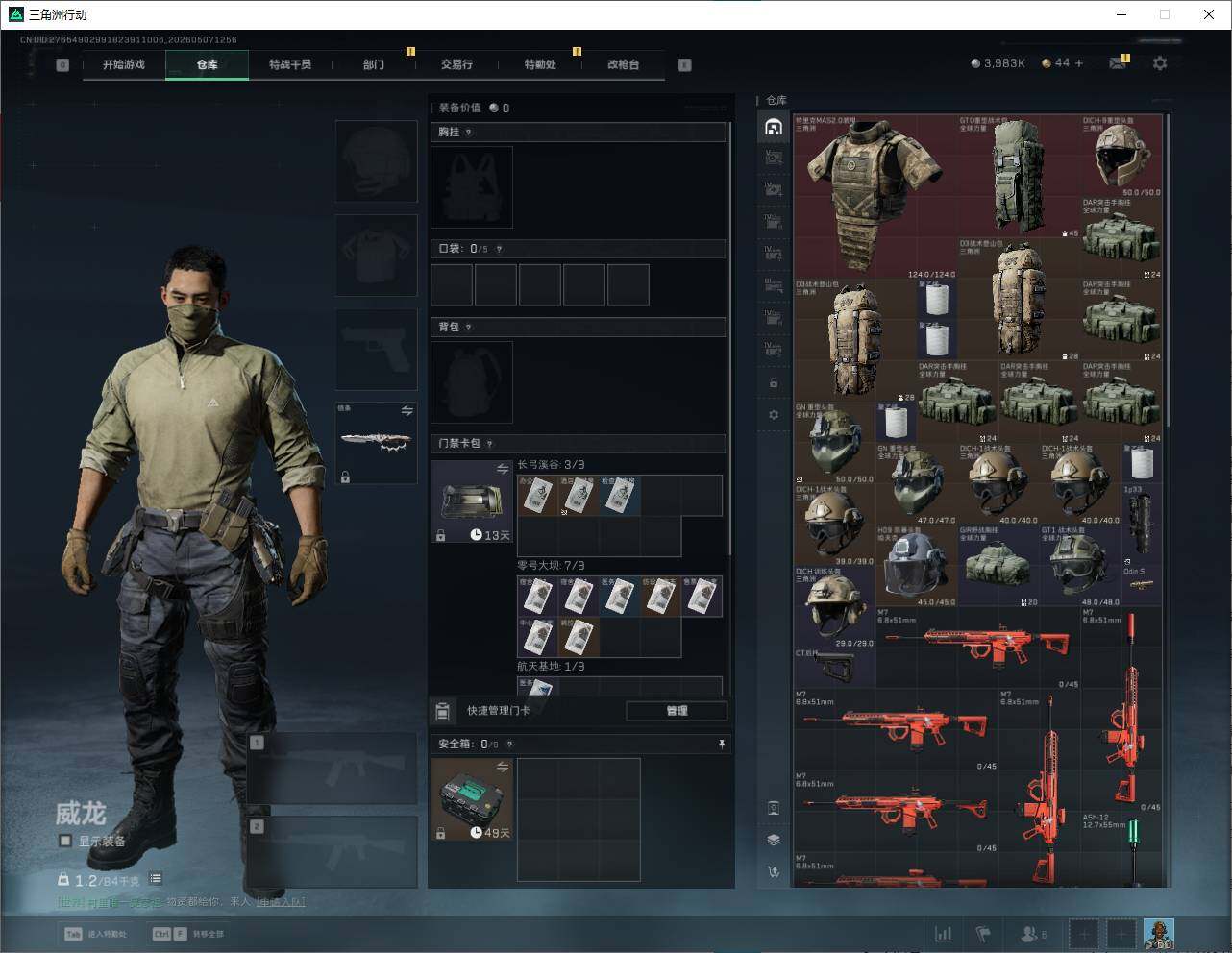Click the help icon beside 安全箱
This screenshot has width=1232, height=953.
[509, 745]
